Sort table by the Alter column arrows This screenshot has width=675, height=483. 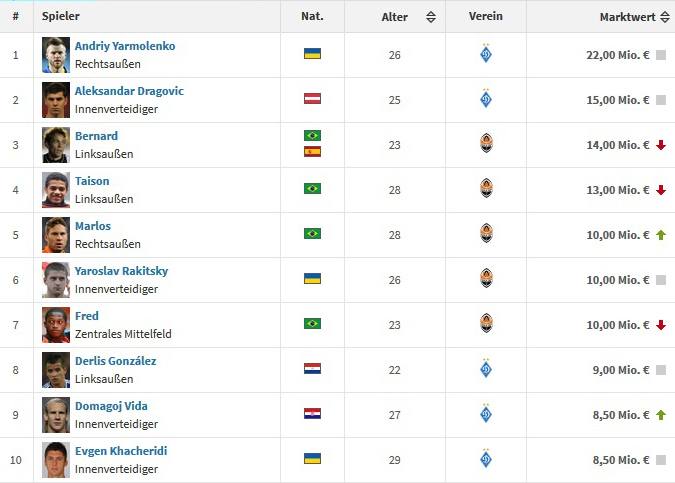(x=430, y=17)
